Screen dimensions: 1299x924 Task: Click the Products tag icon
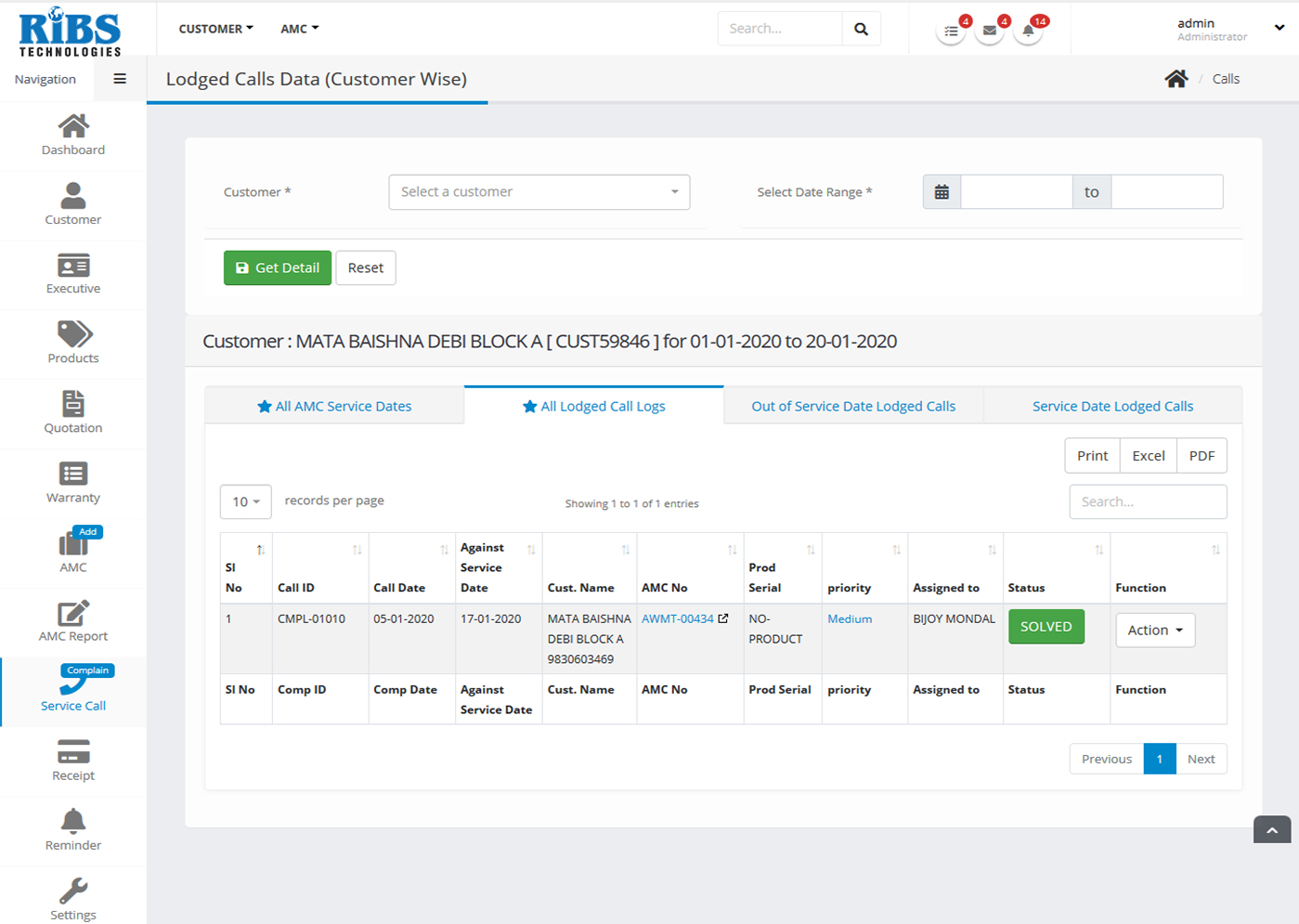pyautogui.click(x=73, y=334)
